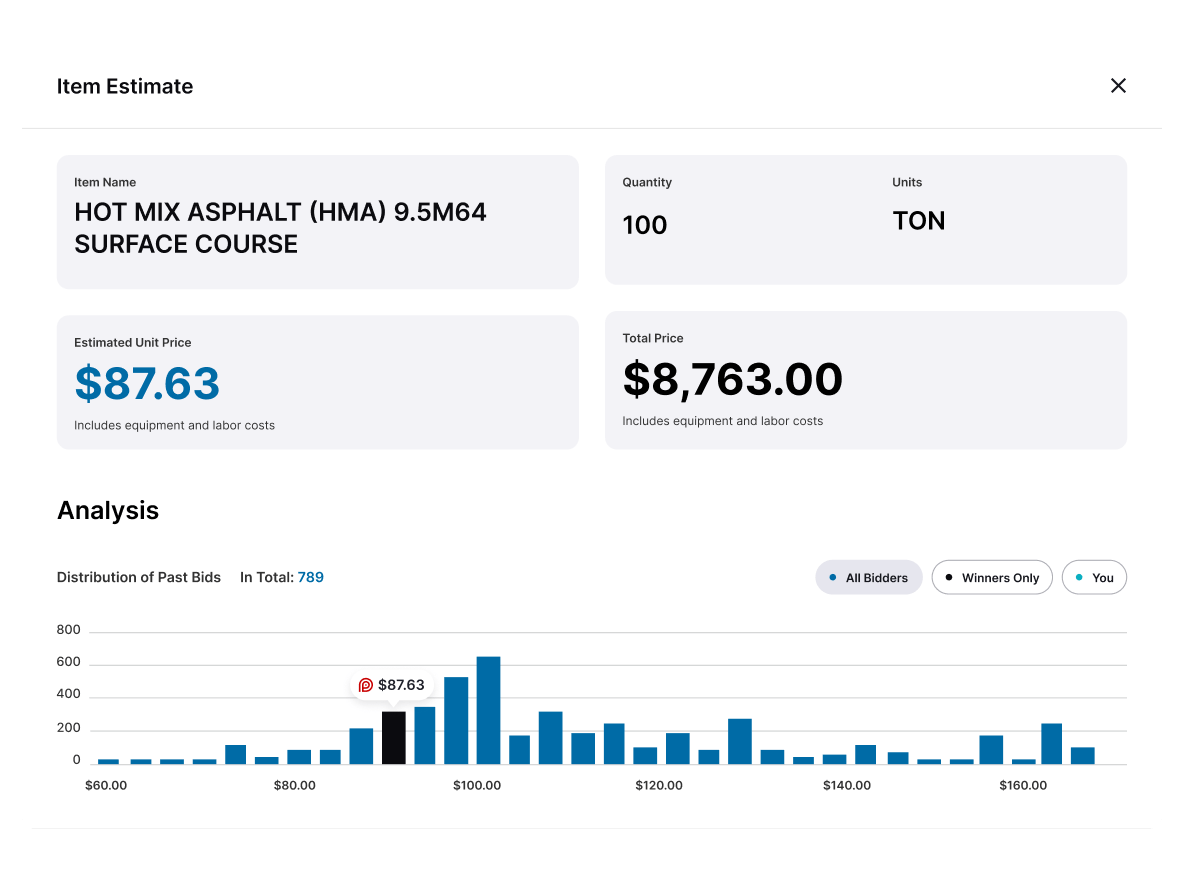Click the Units field showing TON
This screenshot has width=1184, height=872.
coord(918,221)
